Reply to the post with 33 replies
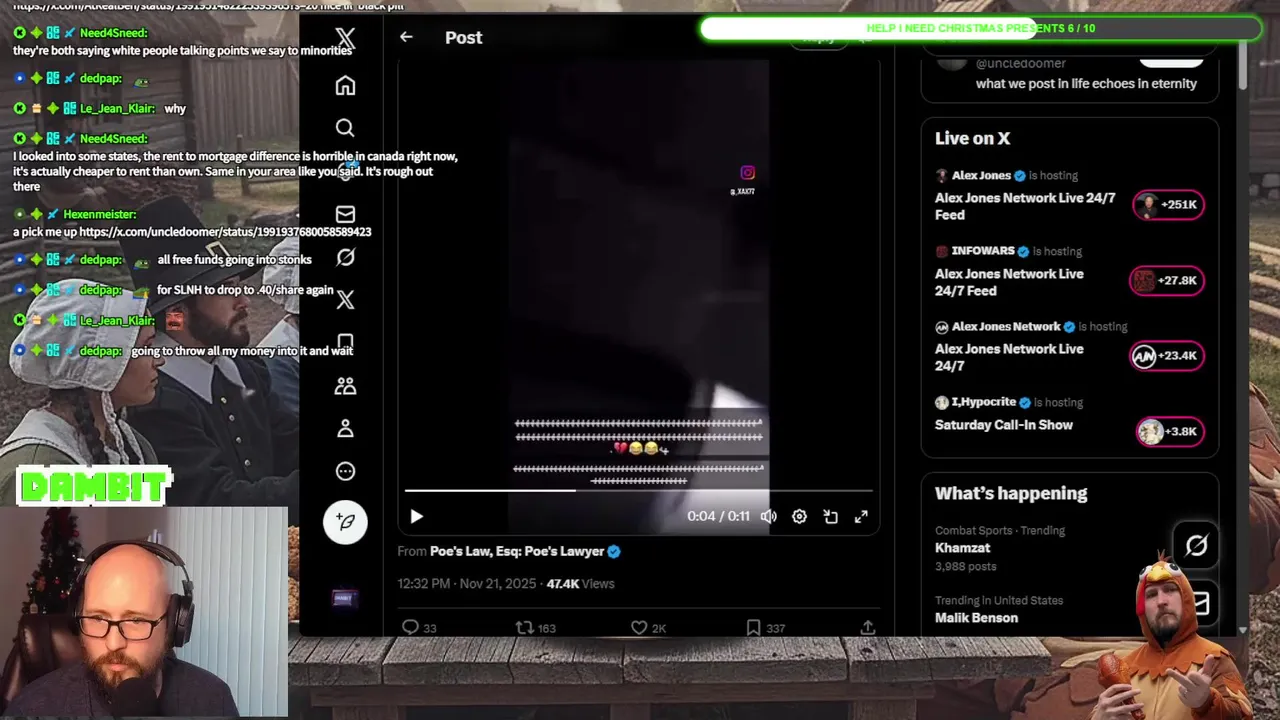 (419, 627)
